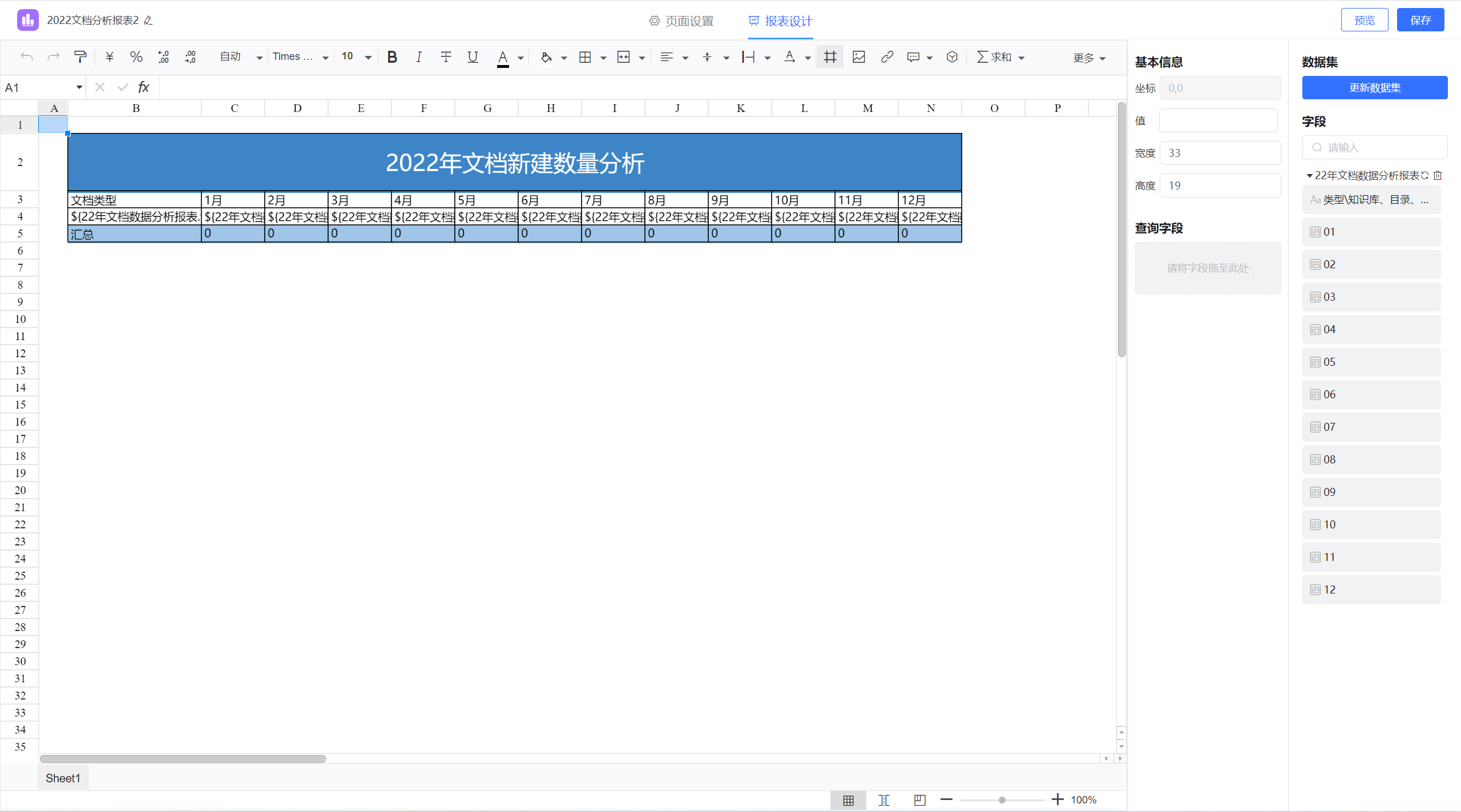Cancel formula entry X icon
The image size is (1461, 812).
(100, 87)
